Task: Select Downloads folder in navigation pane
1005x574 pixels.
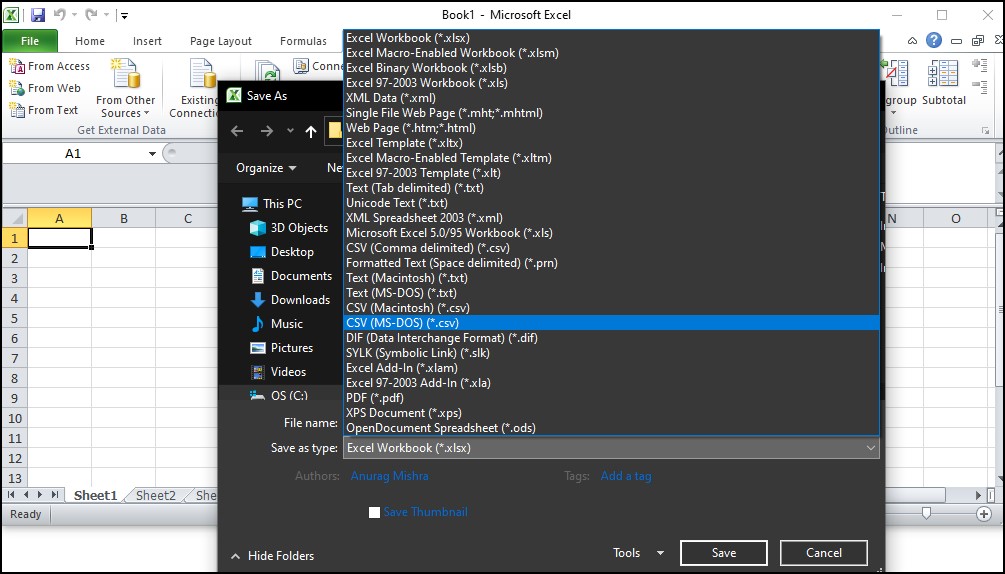Action: tap(290, 300)
